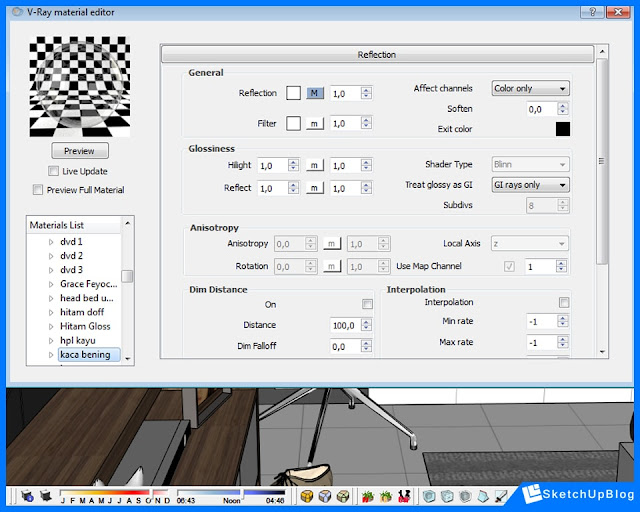The height and width of the screenshot is (512, 640).
Task: Expand the Grace Feyoc material node
Action: pyautogui.click(x=51, y=284)
